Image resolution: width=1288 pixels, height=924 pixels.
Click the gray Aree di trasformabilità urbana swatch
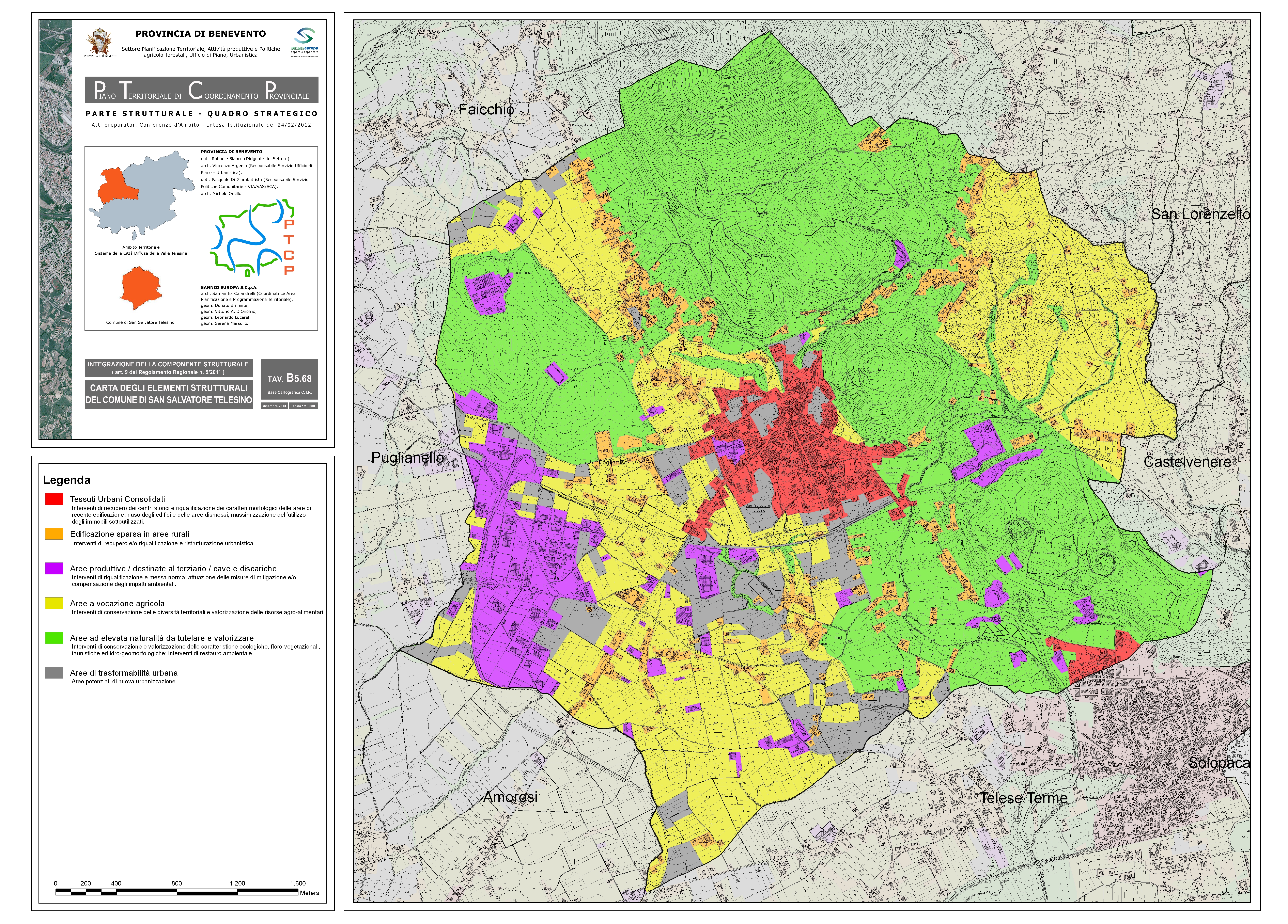click(54, 673)
